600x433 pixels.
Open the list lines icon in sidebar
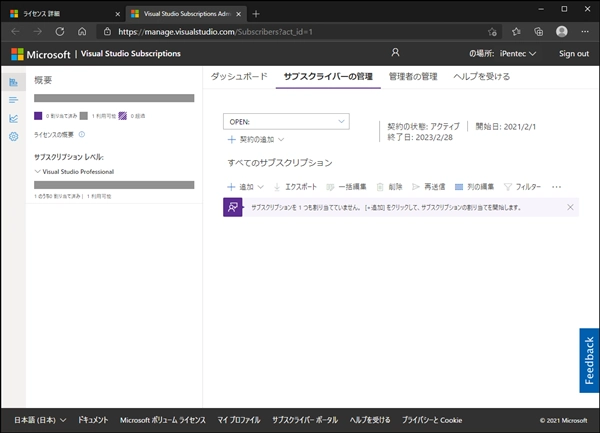click(13, 100)
